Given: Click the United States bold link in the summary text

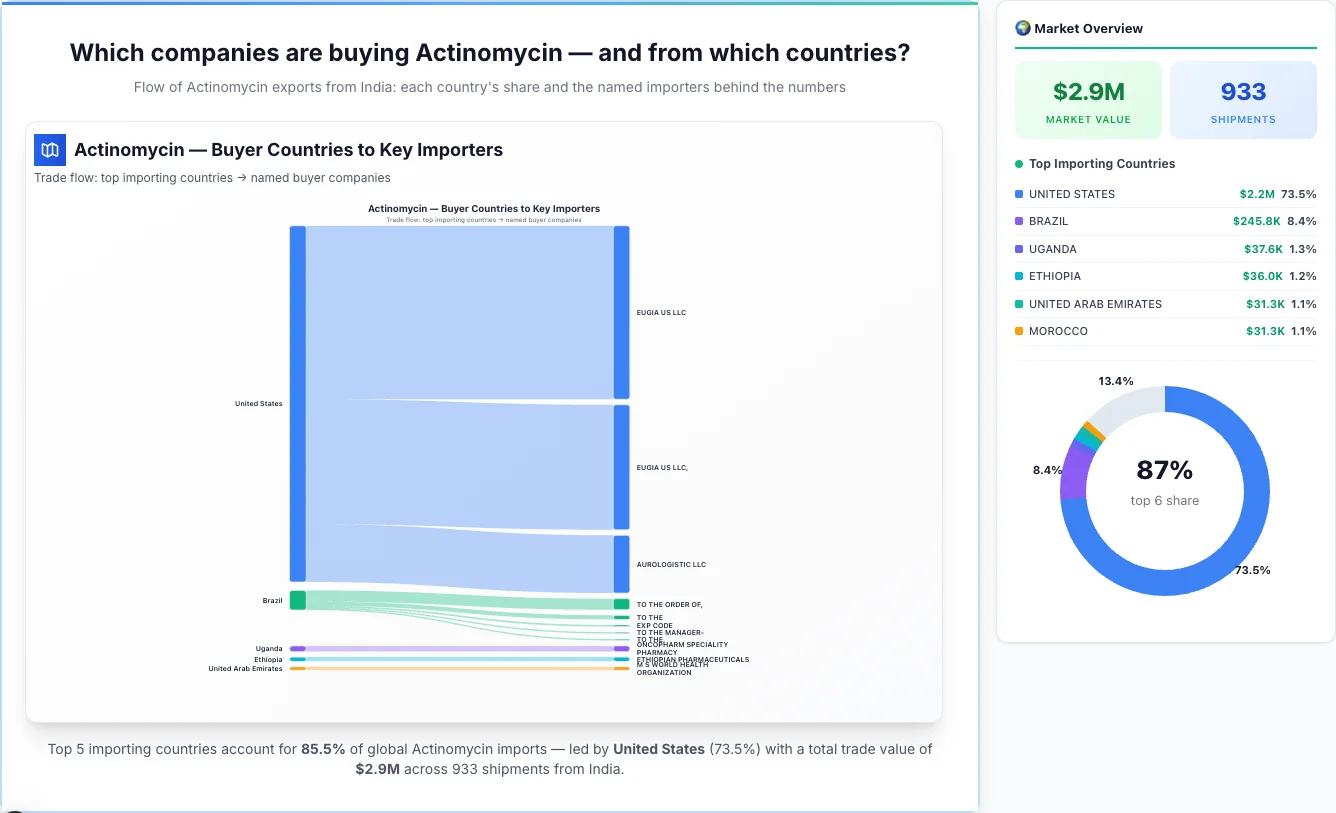Looking at the screenshot, I should tap(659, 748).
